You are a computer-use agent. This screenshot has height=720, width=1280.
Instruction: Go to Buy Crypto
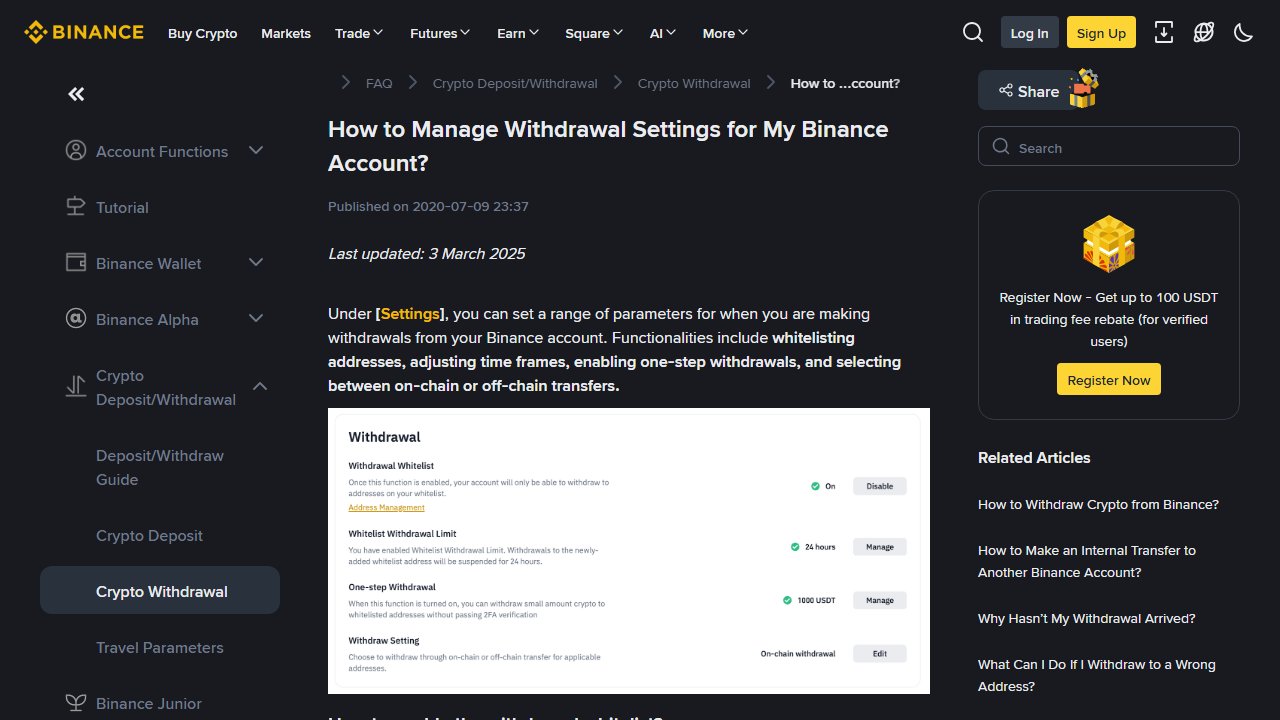point(203,33)
